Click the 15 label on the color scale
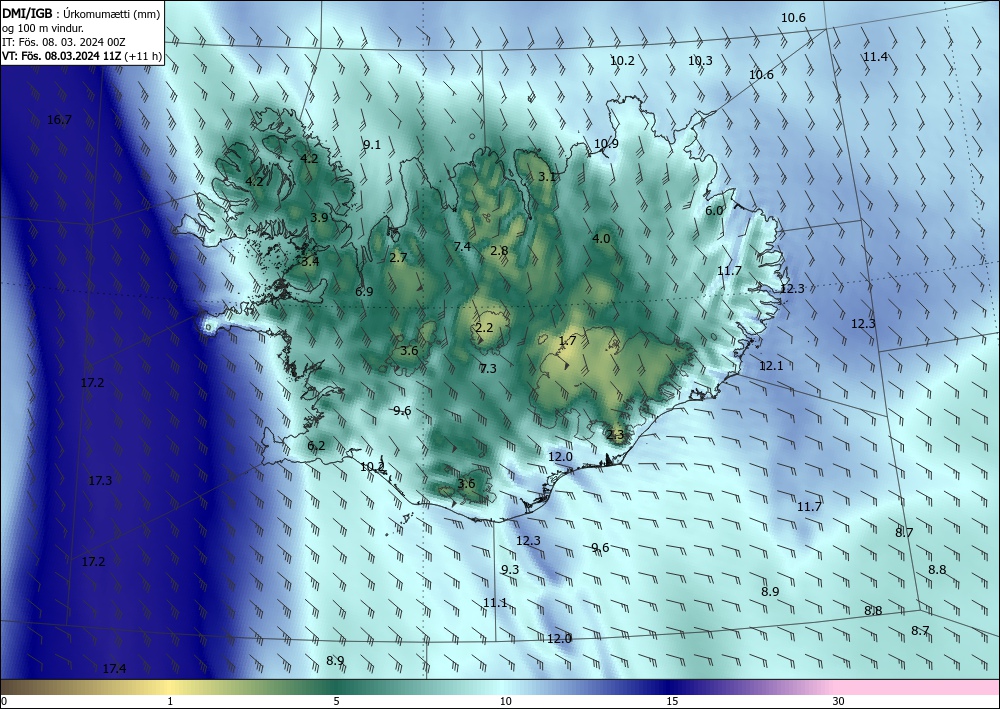 tap(672, 701)
